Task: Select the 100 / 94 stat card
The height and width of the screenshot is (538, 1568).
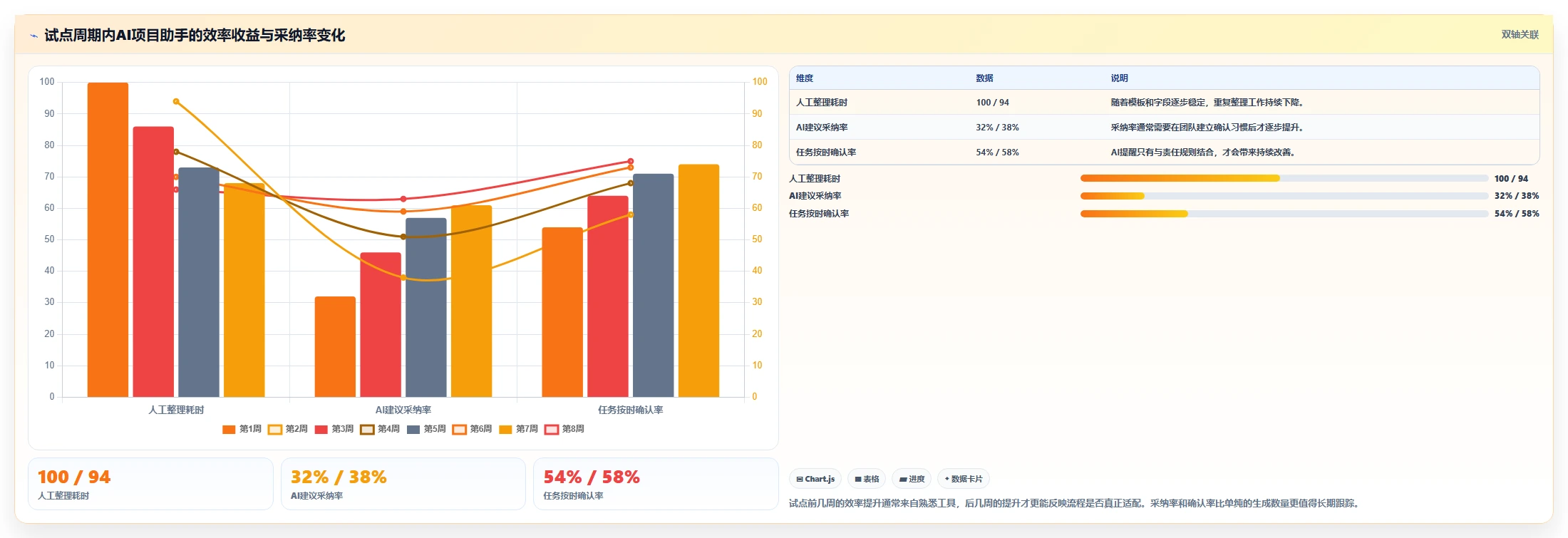Action: coord(150,484)
